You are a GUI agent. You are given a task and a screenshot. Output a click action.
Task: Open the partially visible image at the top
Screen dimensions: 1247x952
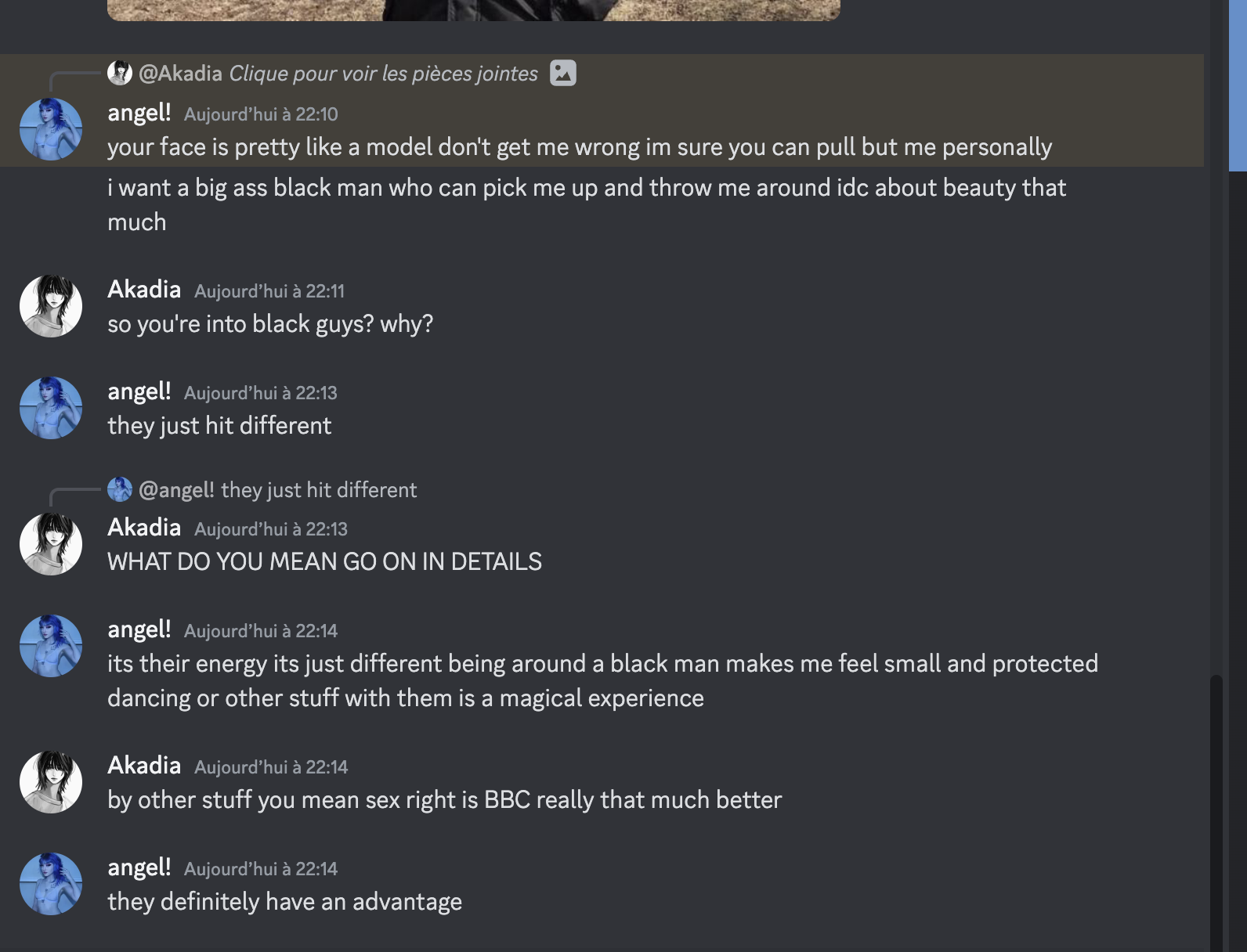[x=474, y=9]
